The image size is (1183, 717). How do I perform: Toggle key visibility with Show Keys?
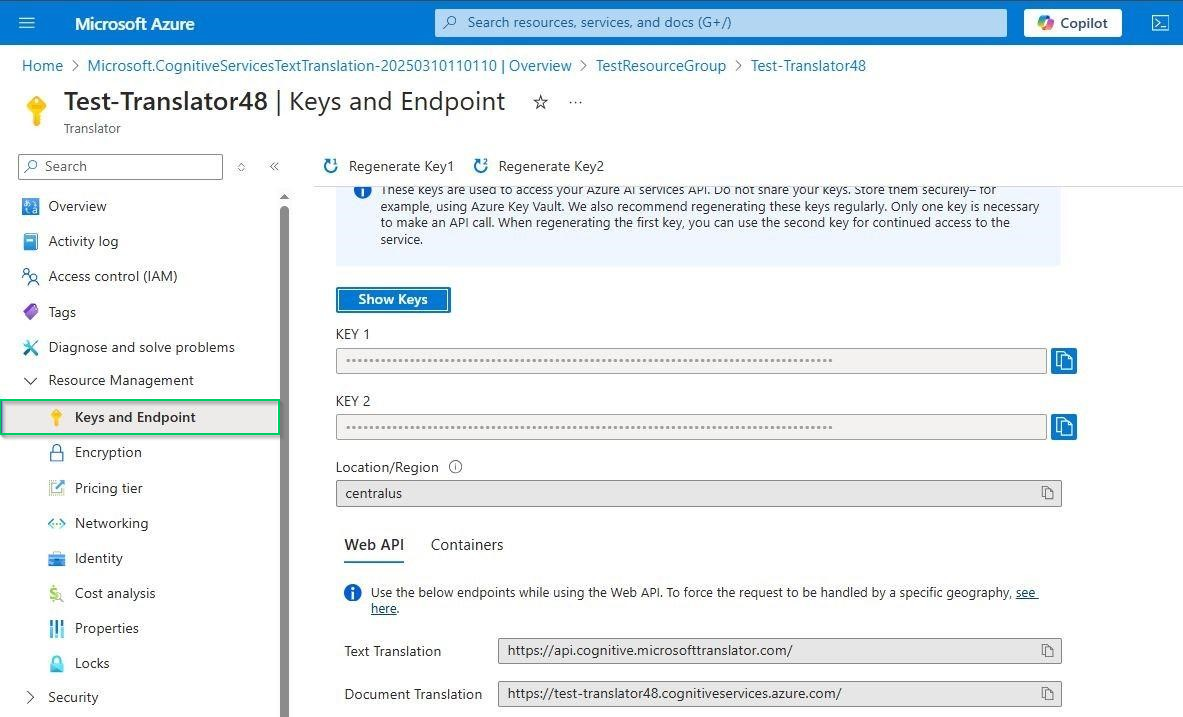[393, 300]
